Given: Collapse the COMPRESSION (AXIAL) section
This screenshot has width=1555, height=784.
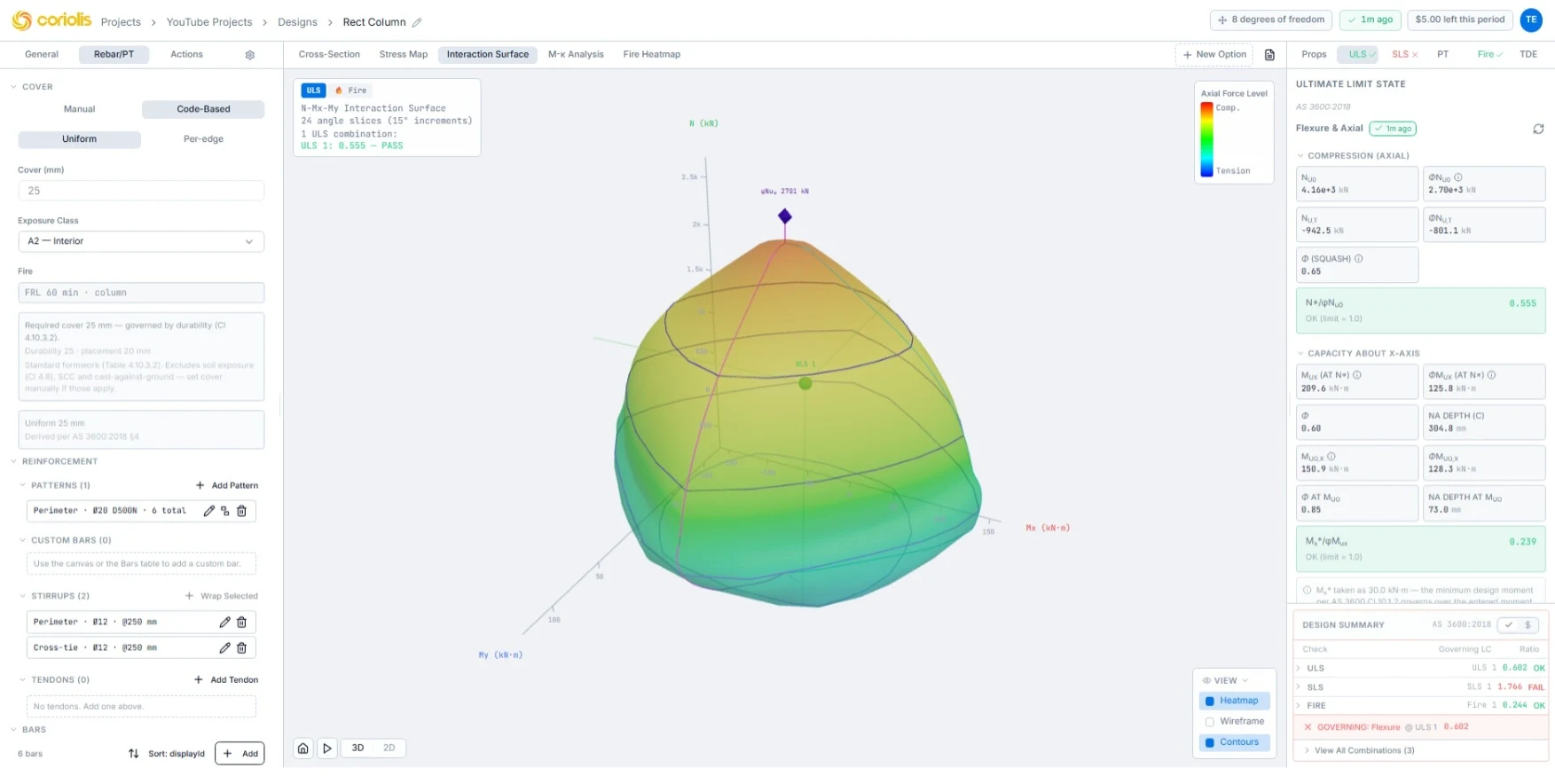Looking at the screenshot, I should point(1300,156).
